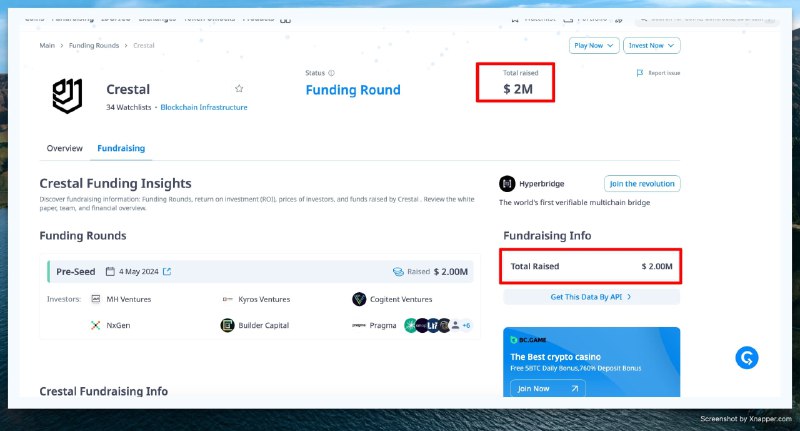Click the NxGen investor icon
Viewport: 800px width, 431px height.
tap(95, 325)
